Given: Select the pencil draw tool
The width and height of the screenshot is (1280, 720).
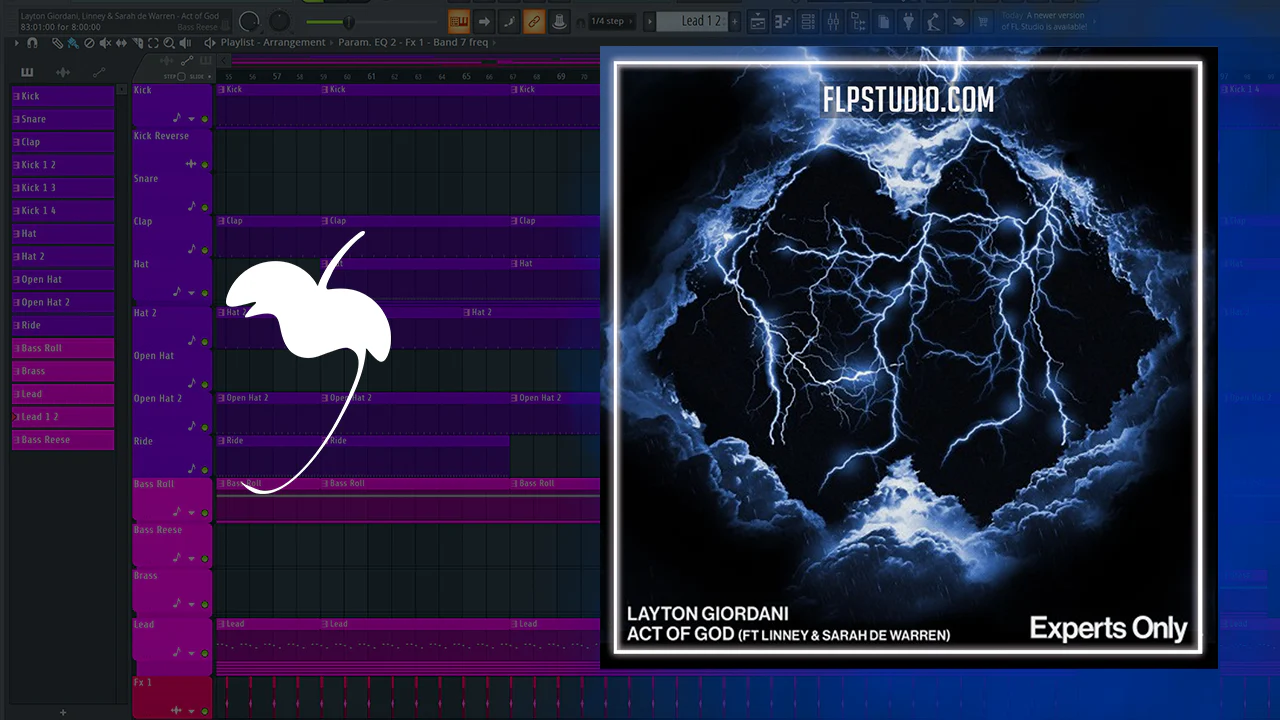Looking at the screenshot, I should 57,43.
